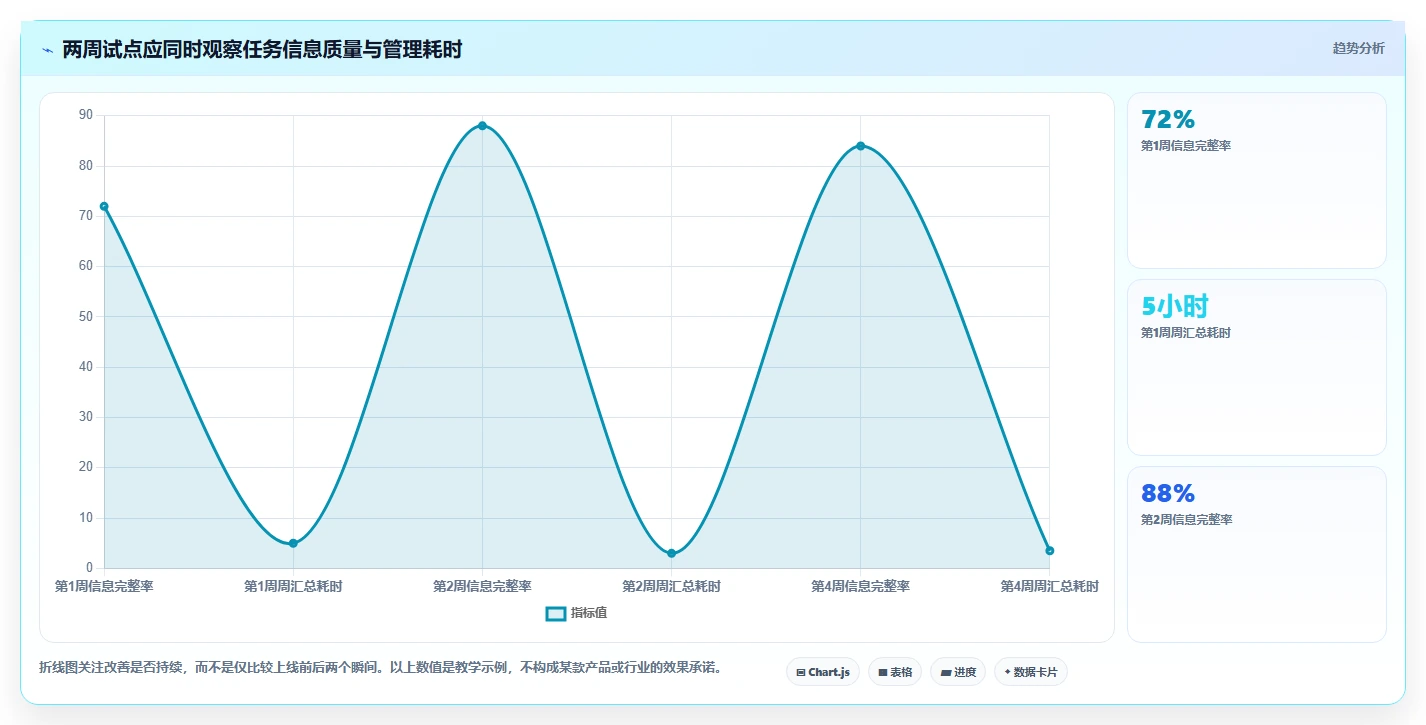Select the 进度 chip
1426x725 pixels.
(x=958, y=672)
